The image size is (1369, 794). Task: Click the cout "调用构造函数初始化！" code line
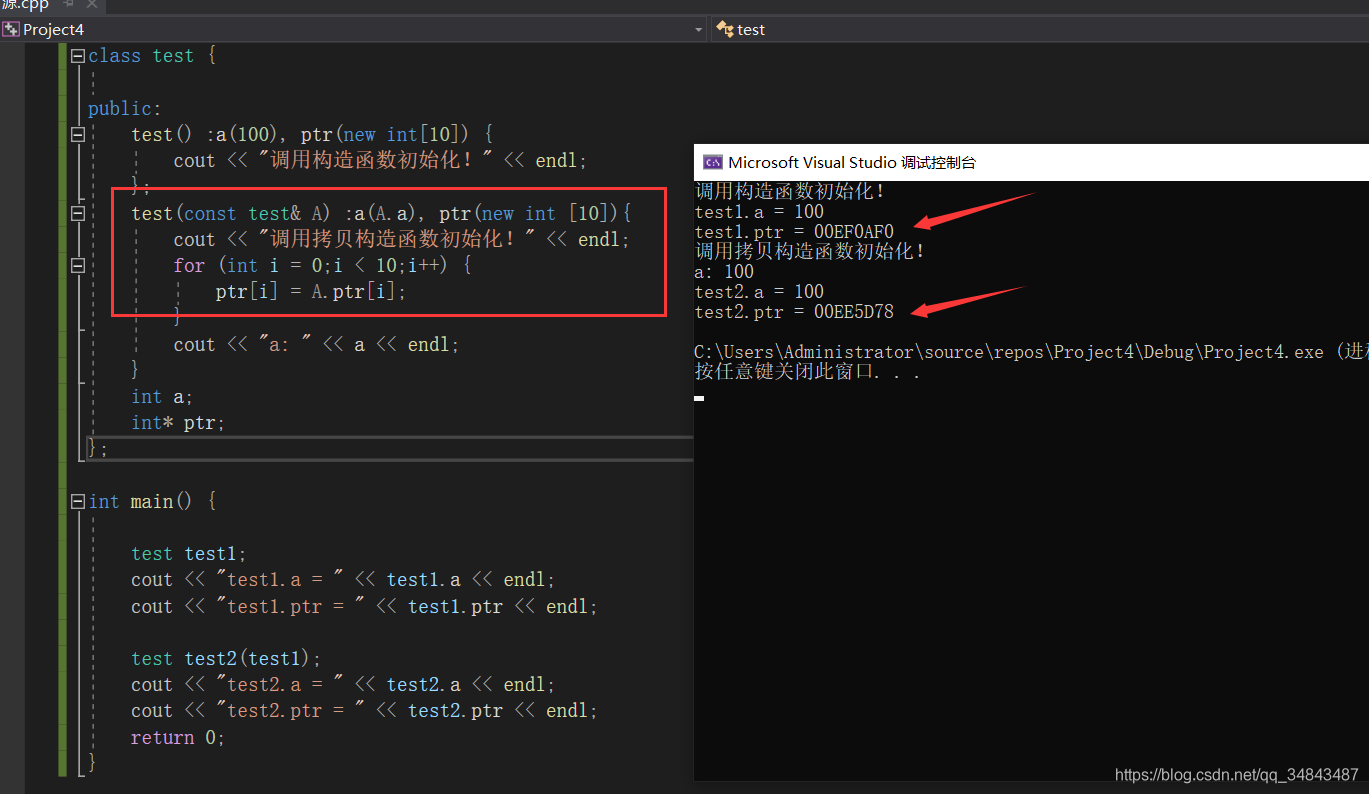coord(380,160)
